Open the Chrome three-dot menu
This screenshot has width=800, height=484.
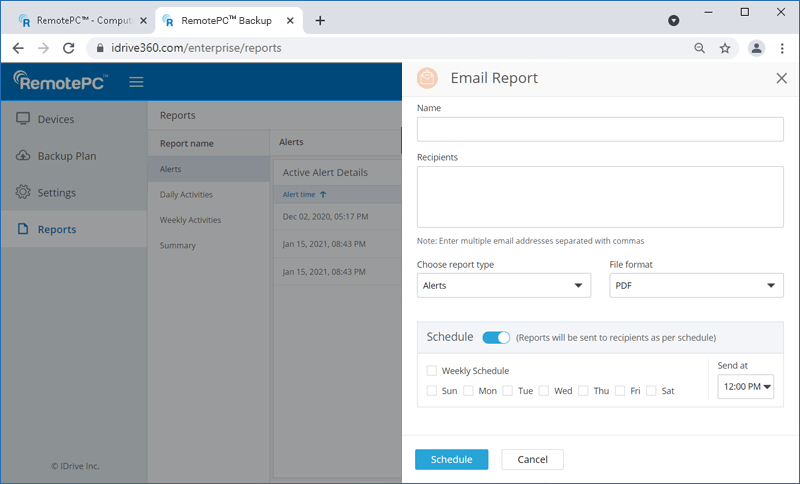pyautogui.click(x=782, y=48)
